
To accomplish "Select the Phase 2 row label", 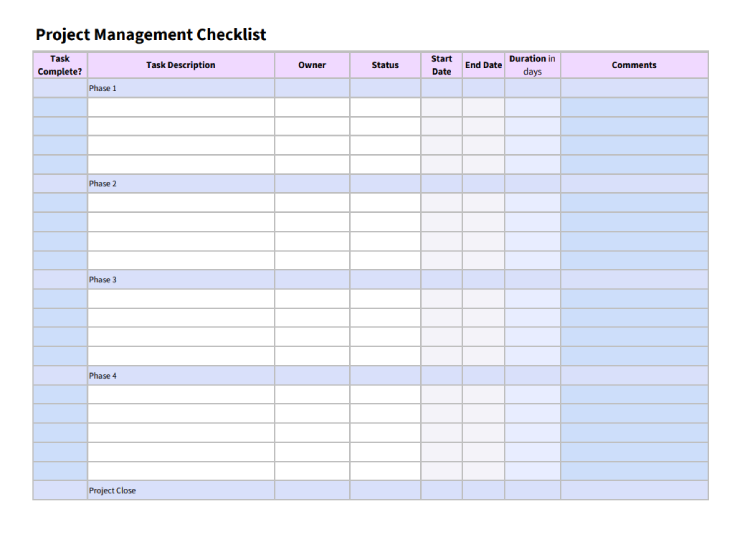I will click(103, 184).
